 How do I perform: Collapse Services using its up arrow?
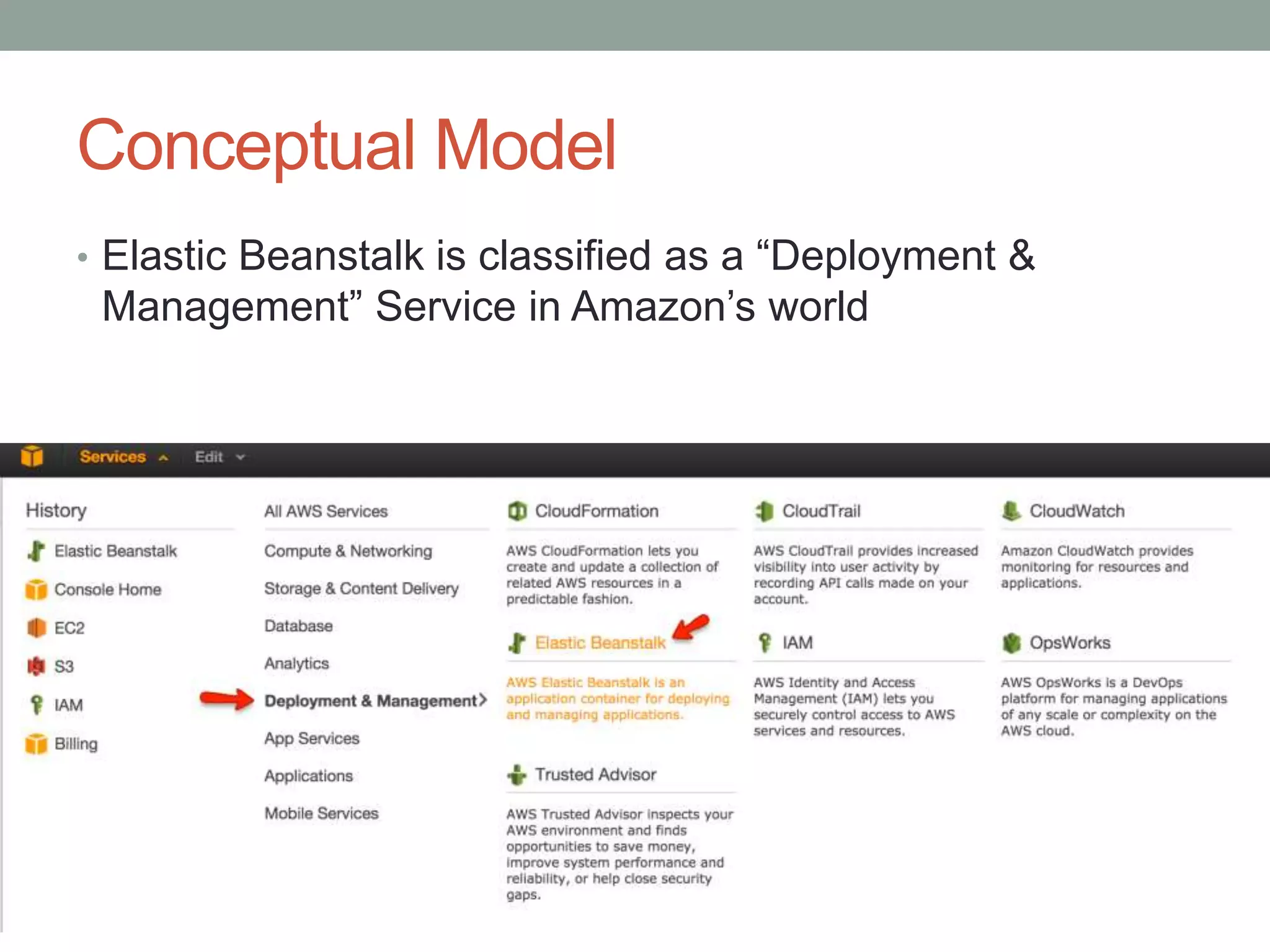(x=164, y=458)
